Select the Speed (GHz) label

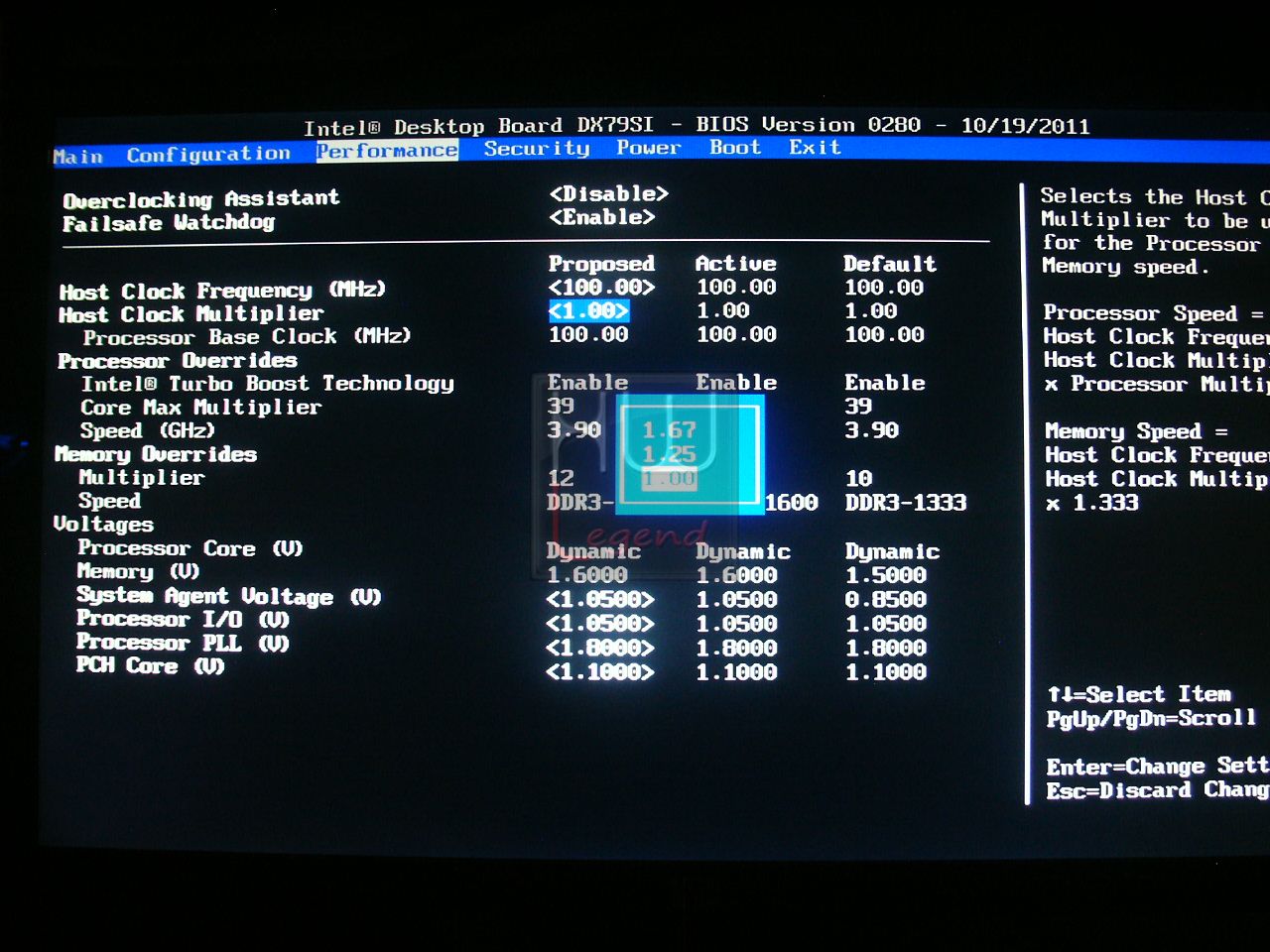coord(148,430)
